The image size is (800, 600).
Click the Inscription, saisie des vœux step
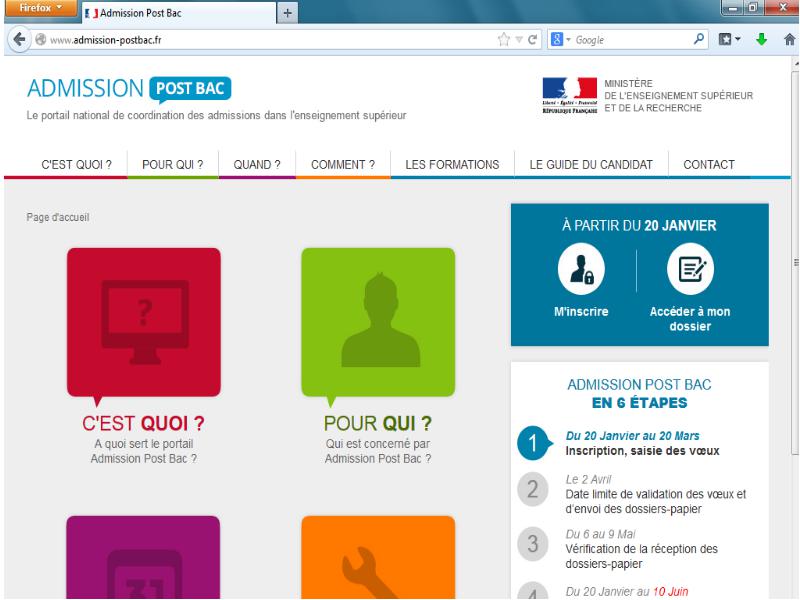[642, 451]
